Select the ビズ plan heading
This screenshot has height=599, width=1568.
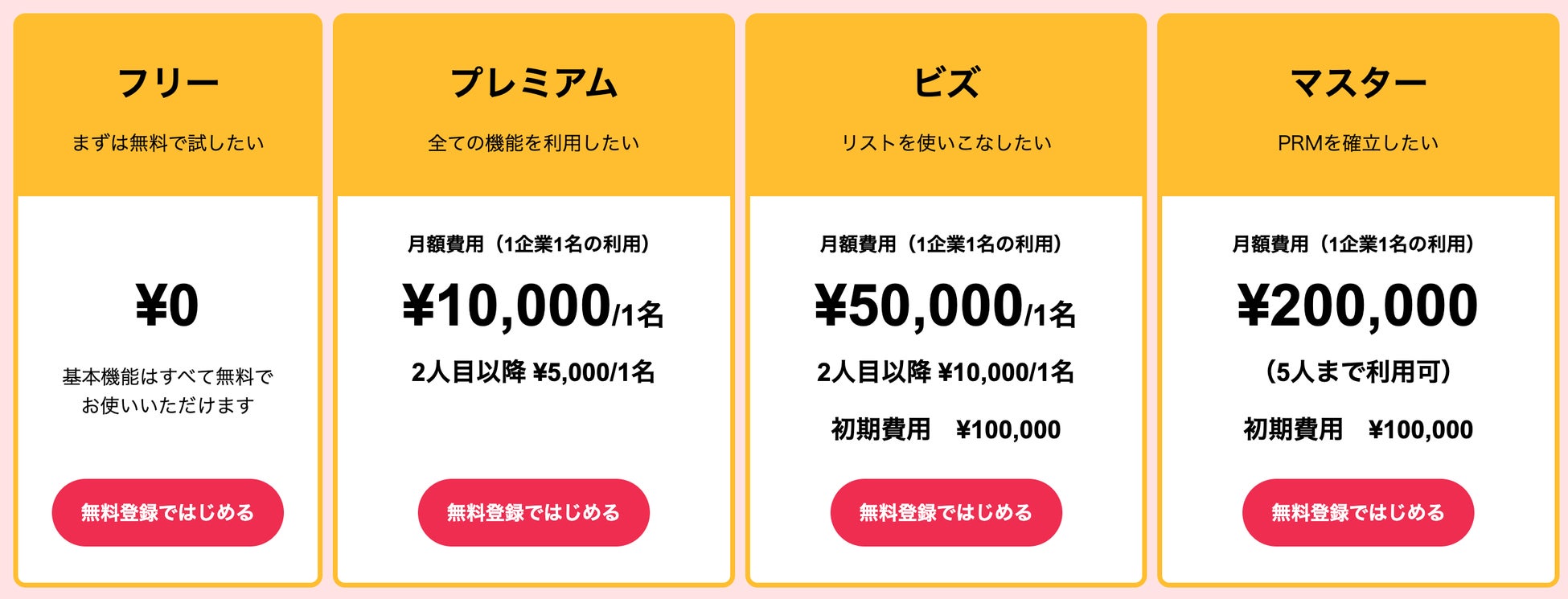946,83
